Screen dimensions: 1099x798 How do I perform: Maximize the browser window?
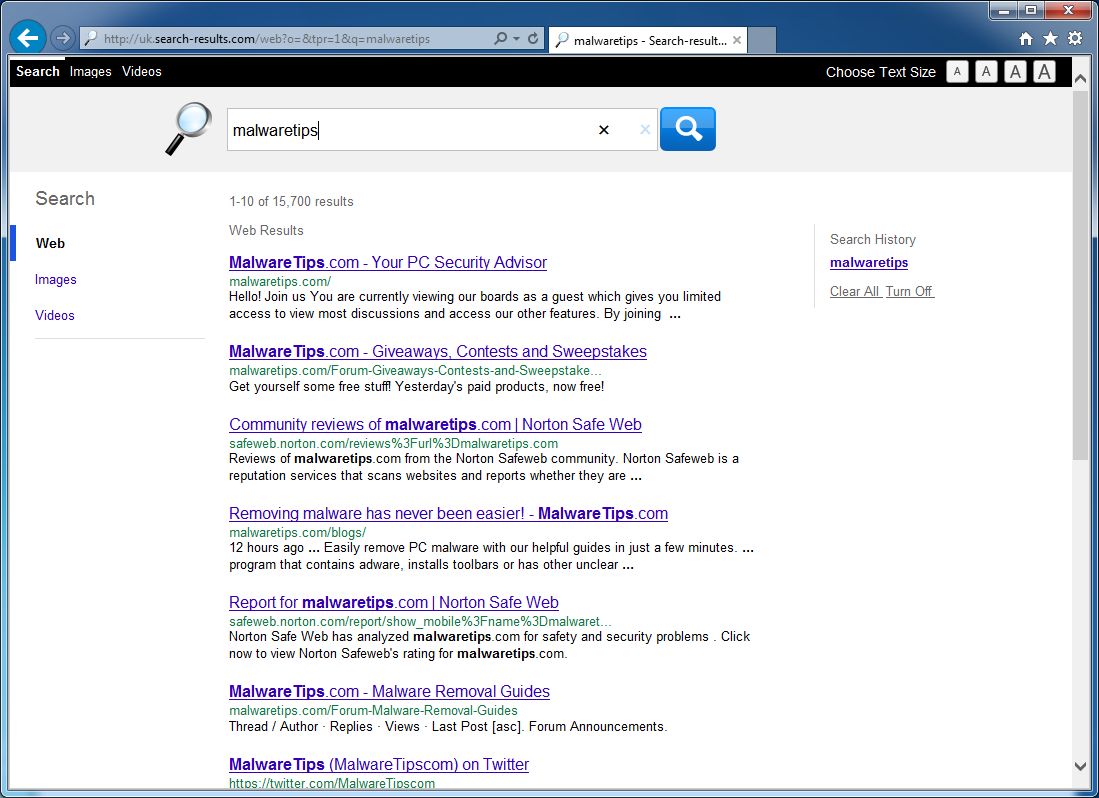1030,11
